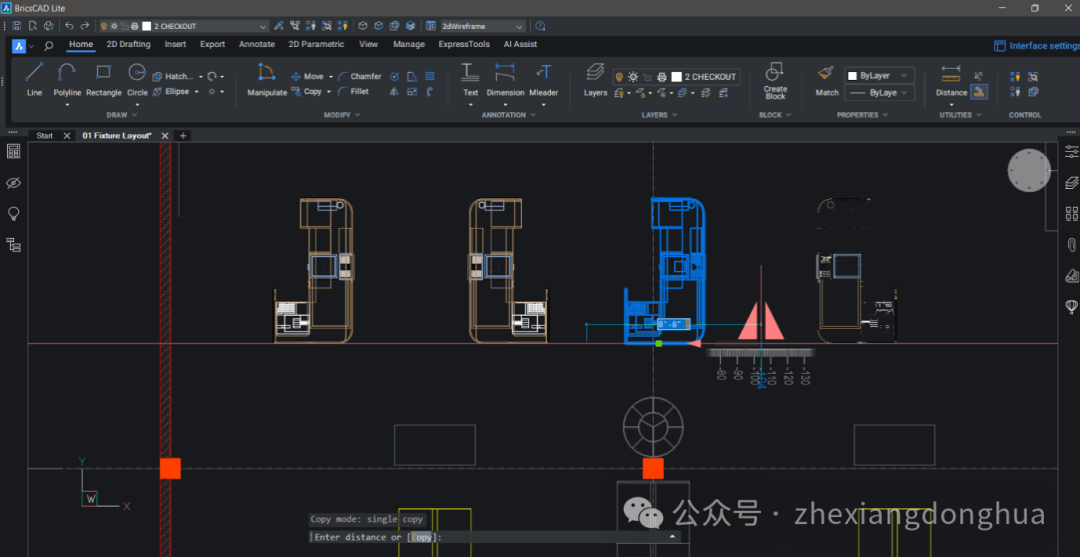Viewport: 1080px width, 557px height.
Task: Open the calculator panel in left sidebar
Action: [13, 151]
